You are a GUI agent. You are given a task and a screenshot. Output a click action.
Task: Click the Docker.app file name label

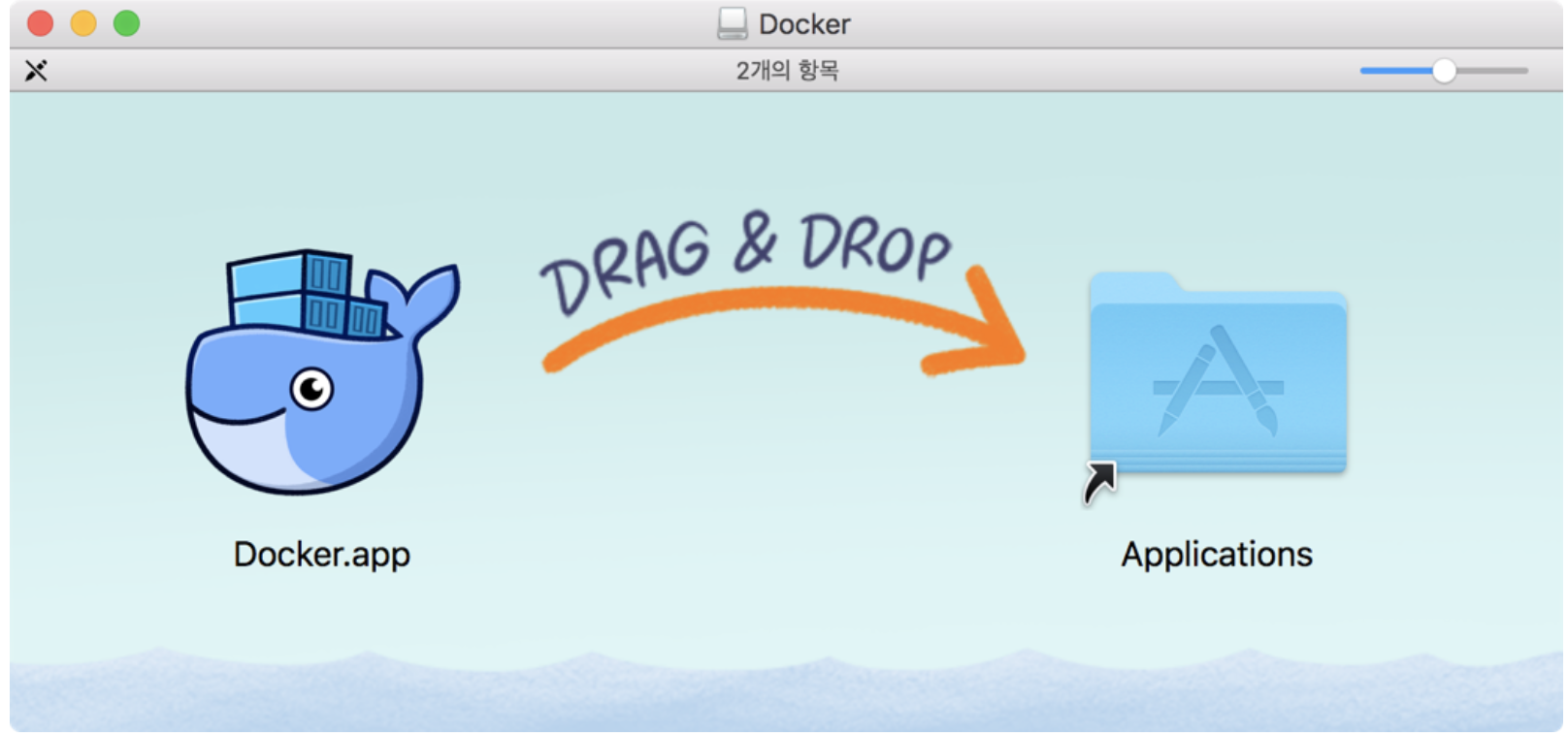point(322,555)
